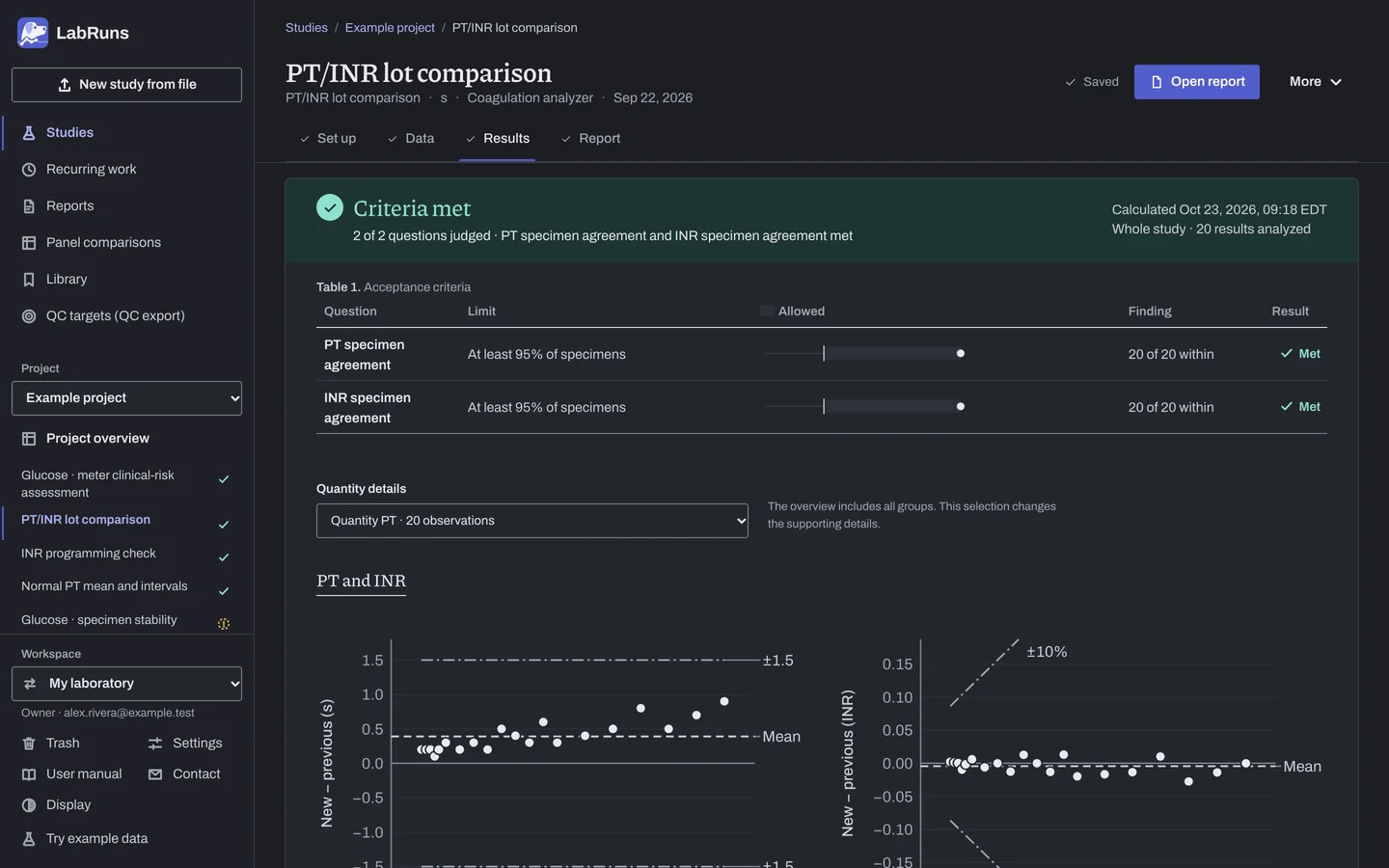1389x868 pixels.
Task: Click the LabRuns logo icon
Action: tap(33, 33)
